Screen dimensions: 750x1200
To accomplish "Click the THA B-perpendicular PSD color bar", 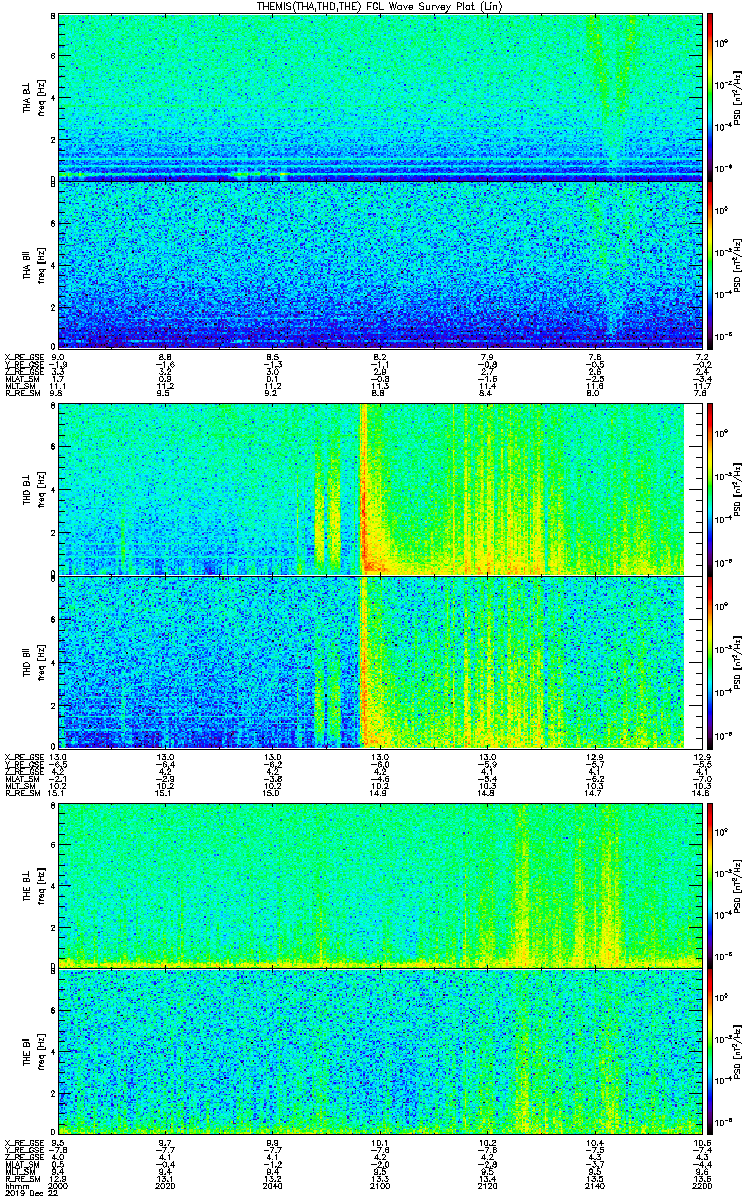I will 711,97.
